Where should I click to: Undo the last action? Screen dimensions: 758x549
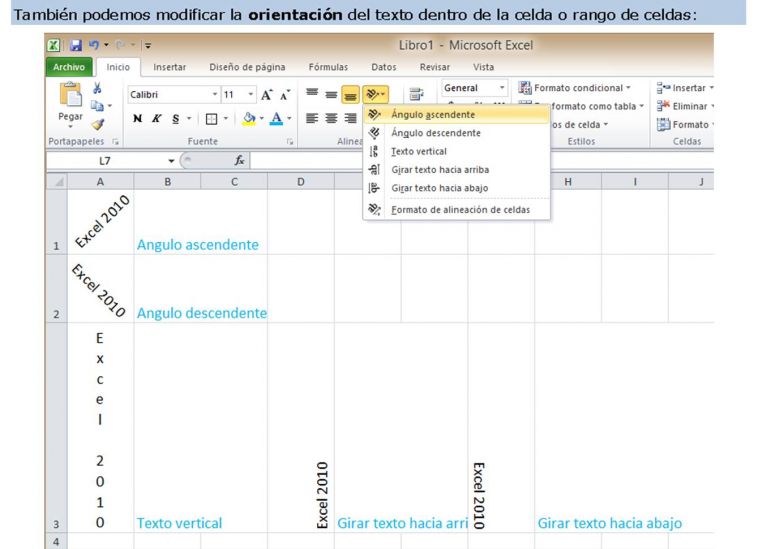pyautogui.click(x=94, y=45)
